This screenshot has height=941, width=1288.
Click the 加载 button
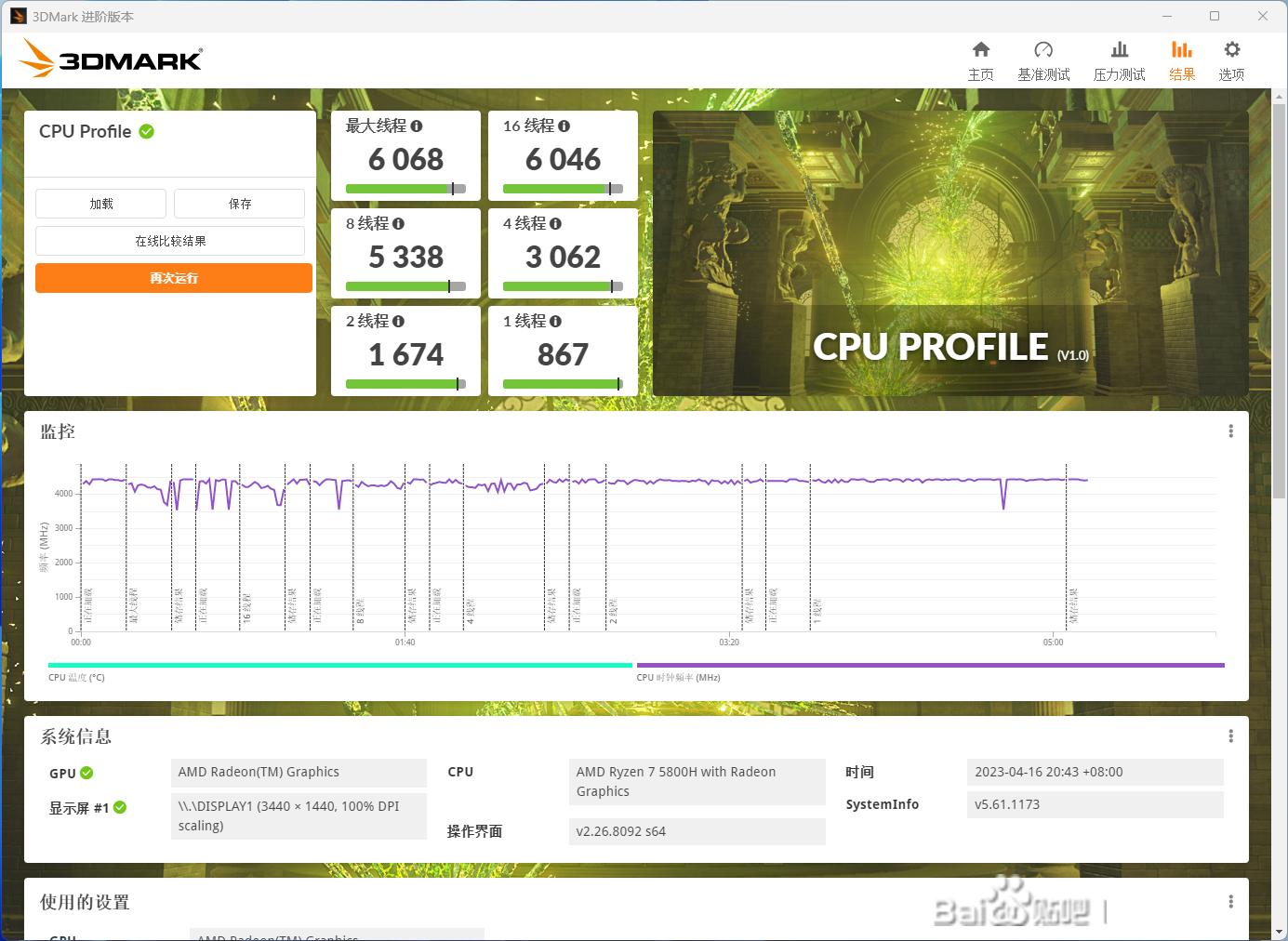(x=100, y=204)
